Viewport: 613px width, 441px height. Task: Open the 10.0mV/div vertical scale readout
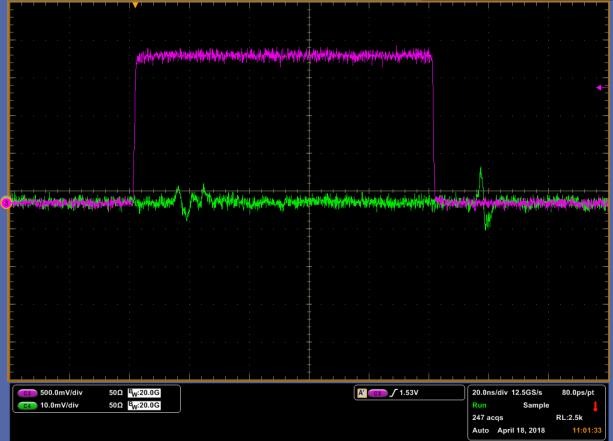coord(59,405)
